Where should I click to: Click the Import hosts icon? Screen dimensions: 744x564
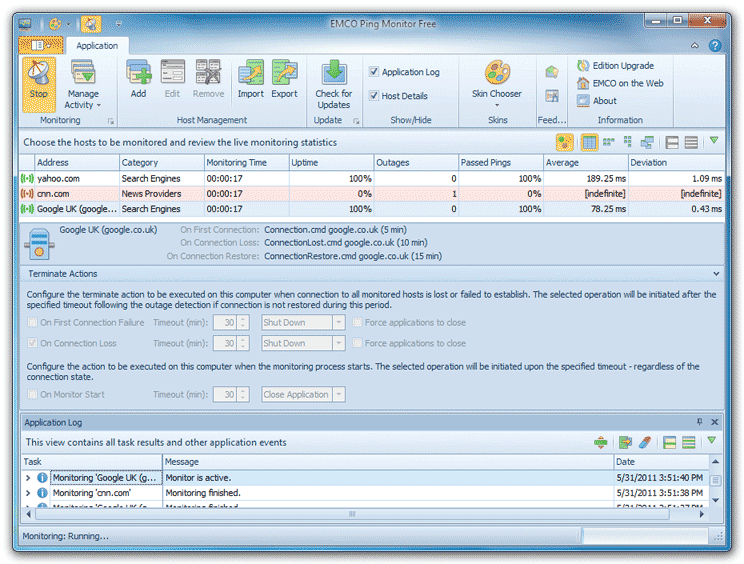coord(251,74)
